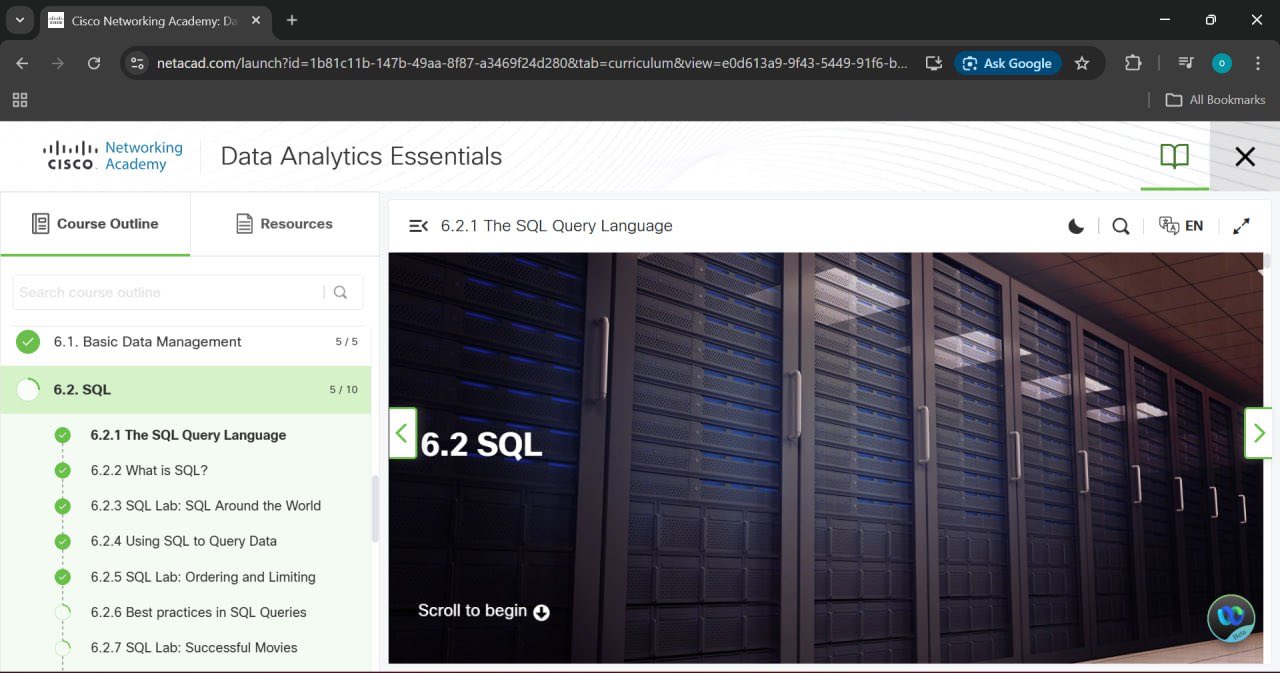Image resolution: width=1280 pixels, height=673 pixels.
Task: Click the Cisco Networking Academy logo
Action: pyautogui.click(x=113, y=156)
